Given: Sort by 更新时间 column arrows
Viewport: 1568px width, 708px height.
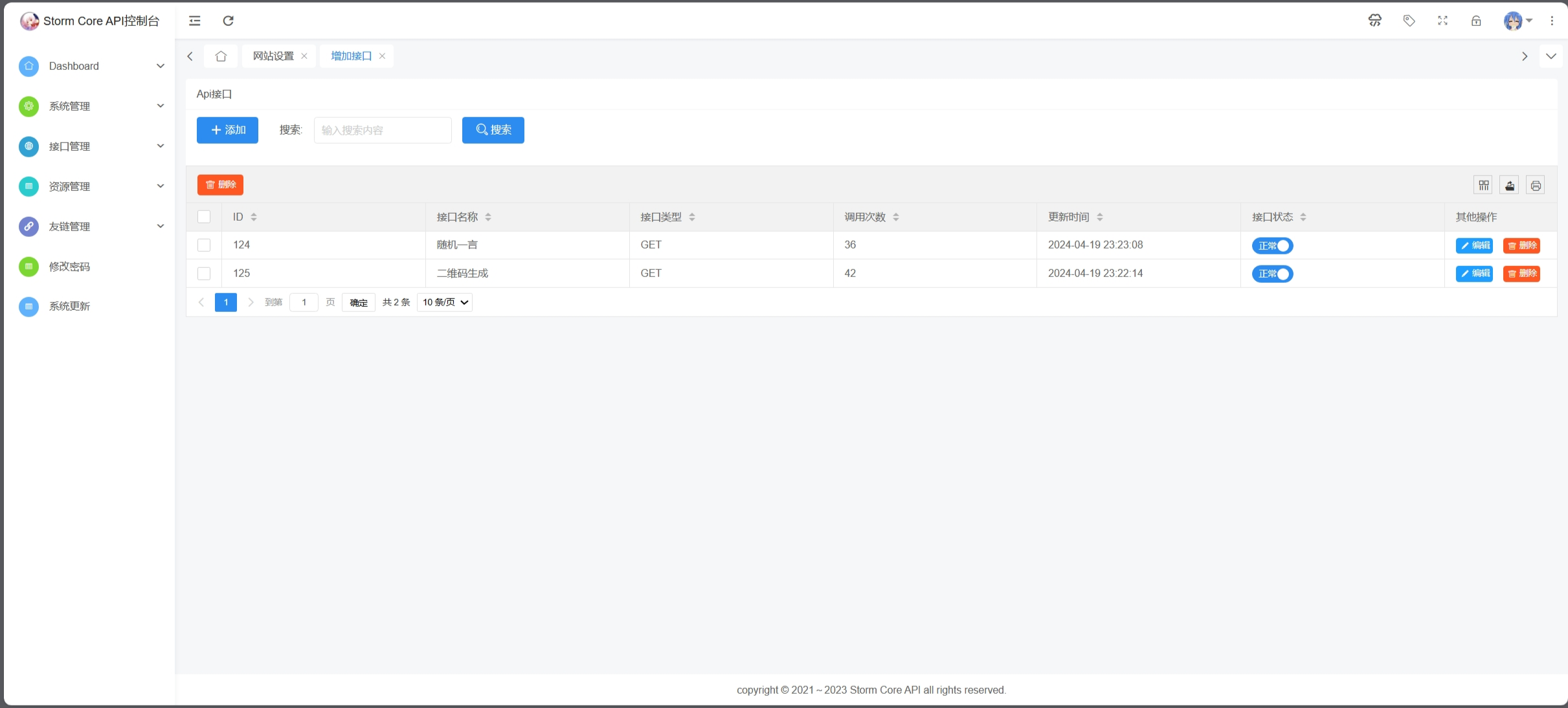Looking at the screenshot, I should (x=1100, y=217).
